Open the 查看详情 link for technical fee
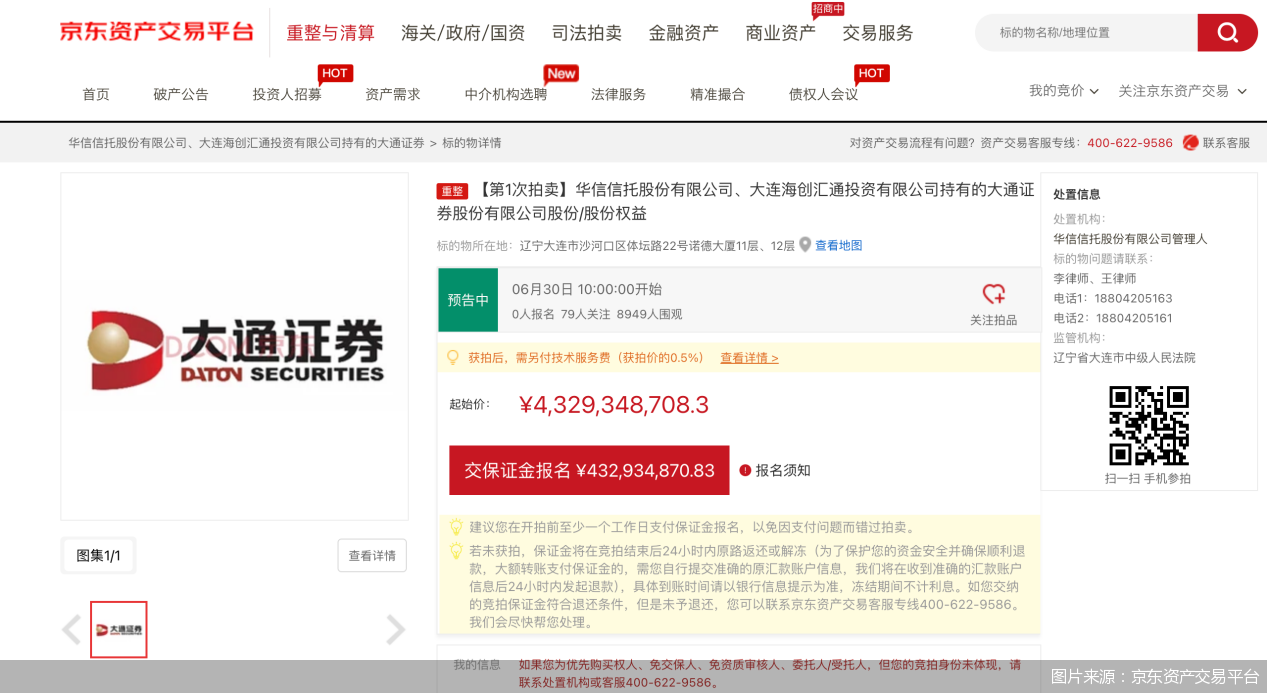The width and height of the screenshot is (1267, 693). pos(749,358)
